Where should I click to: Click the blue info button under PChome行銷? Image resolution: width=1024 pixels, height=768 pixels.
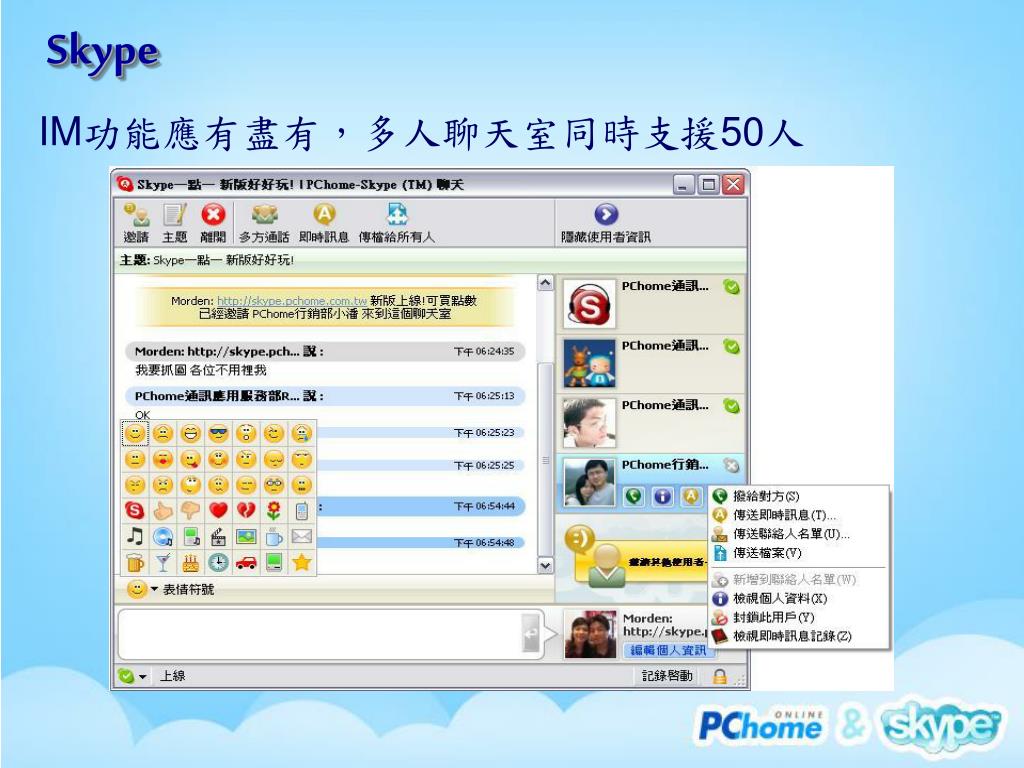(662, 496)
